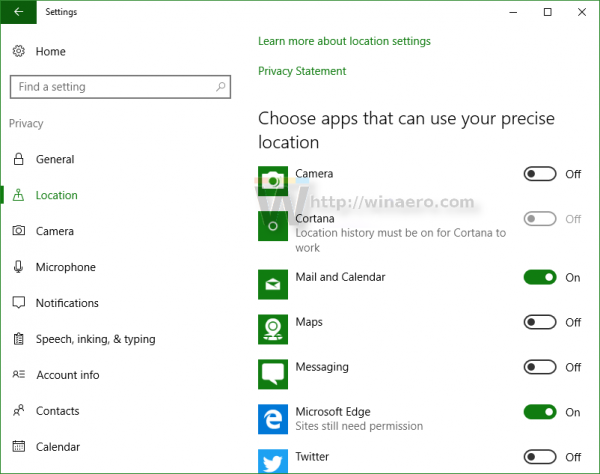Go back using the back arrow
The width and height of the screenshot is (600, 474).
pyautogui.click(x=18, y=12)
